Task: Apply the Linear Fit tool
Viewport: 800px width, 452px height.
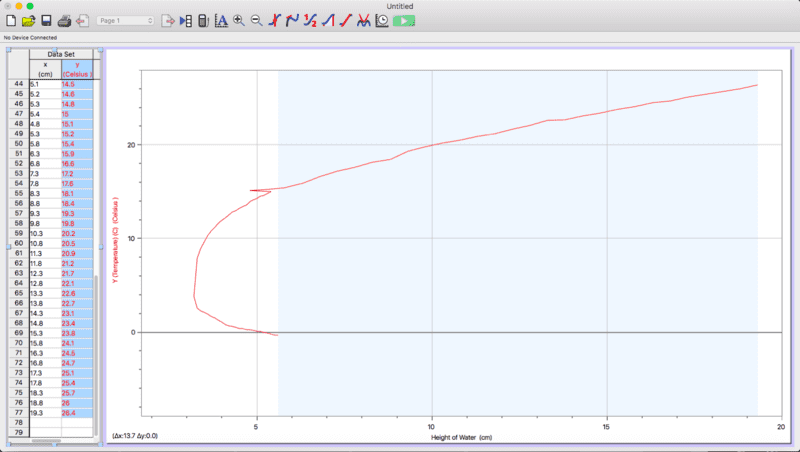Action: pyautogui.click(x=346, y=20)
